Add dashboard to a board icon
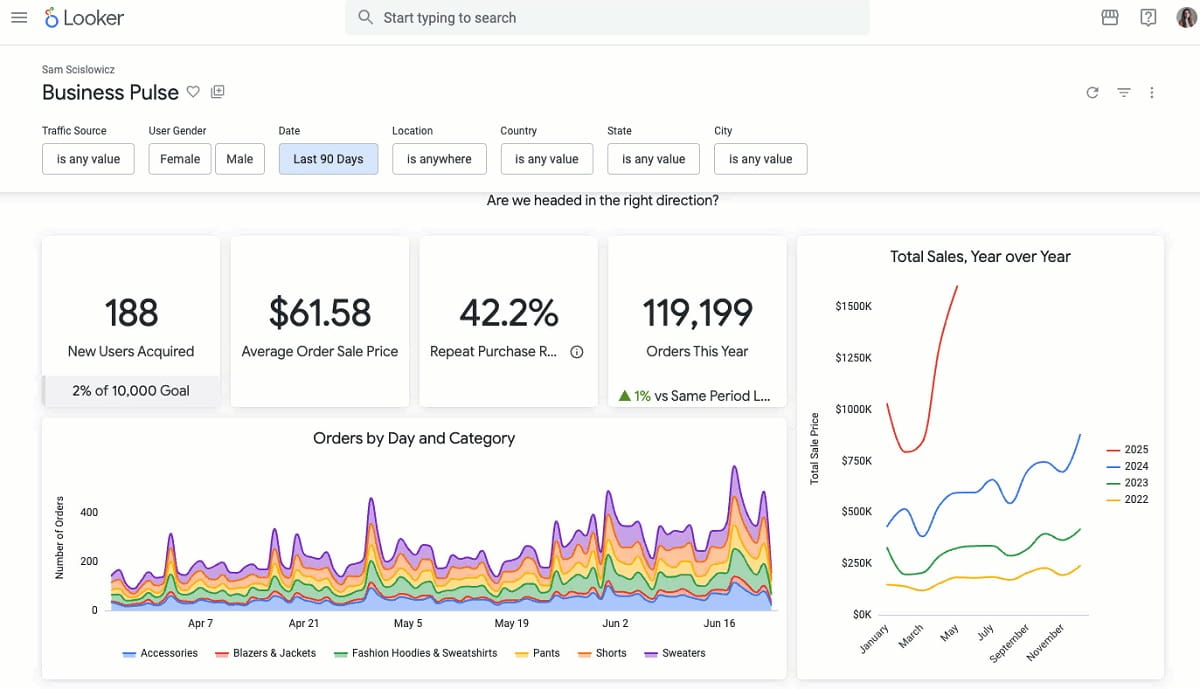Image resolution: width=1200 pixels, height=689 pixels. (x=218, y=92)
